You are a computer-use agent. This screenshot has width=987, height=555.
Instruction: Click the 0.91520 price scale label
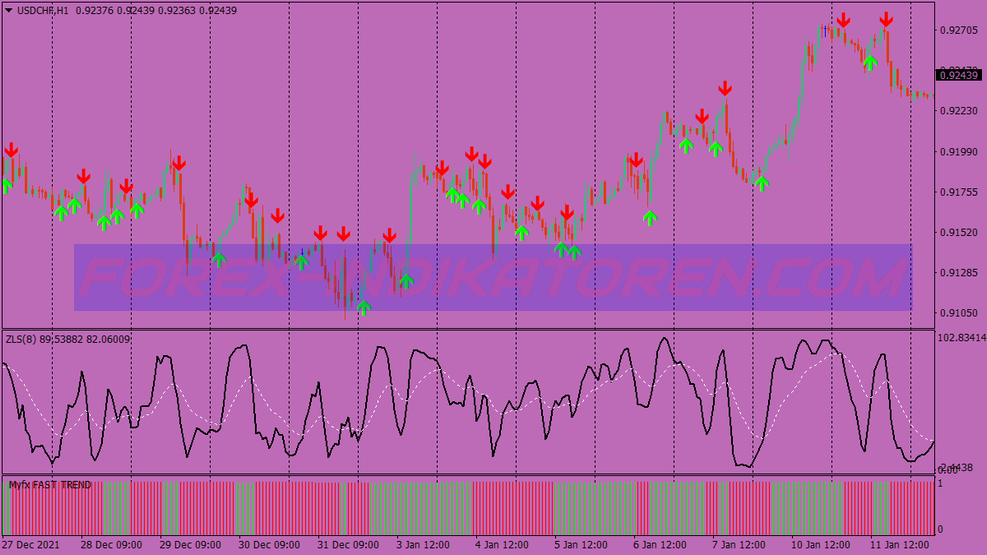pyautogui.click(x=959, y=232)
